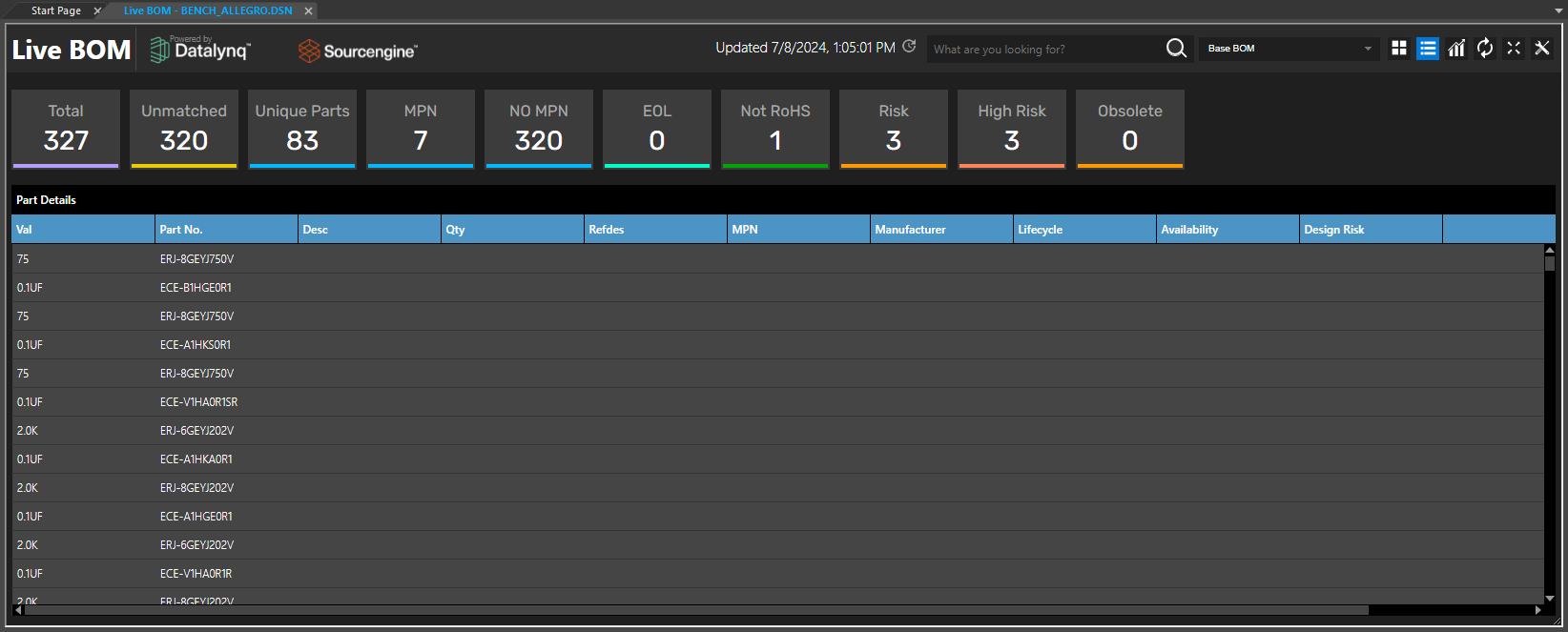Screen dimensions: 1568x632
Task: Filter by the Unmatched 320 tile
Action: 184,130
